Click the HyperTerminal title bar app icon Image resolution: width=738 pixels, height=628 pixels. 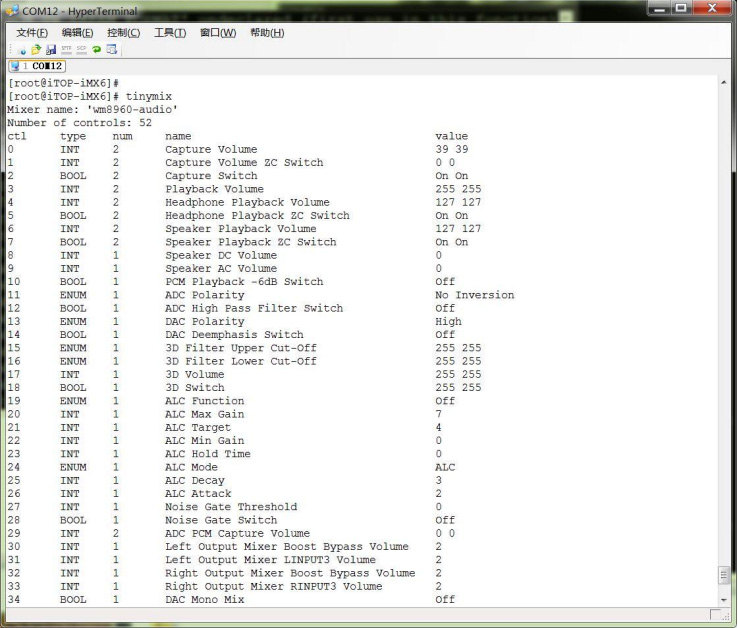pos(12,10)
